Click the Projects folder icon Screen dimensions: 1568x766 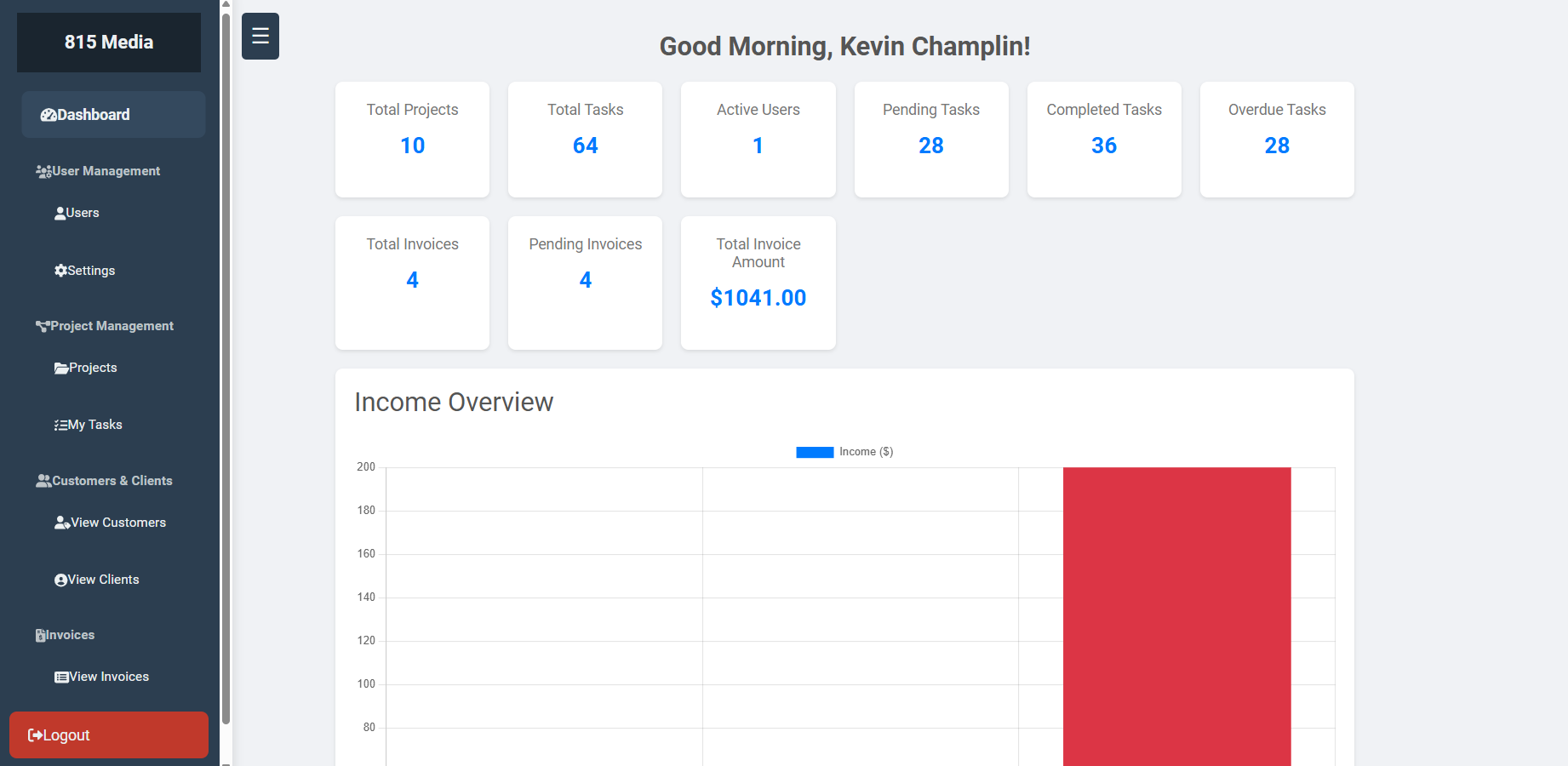[x=61, y=369]
